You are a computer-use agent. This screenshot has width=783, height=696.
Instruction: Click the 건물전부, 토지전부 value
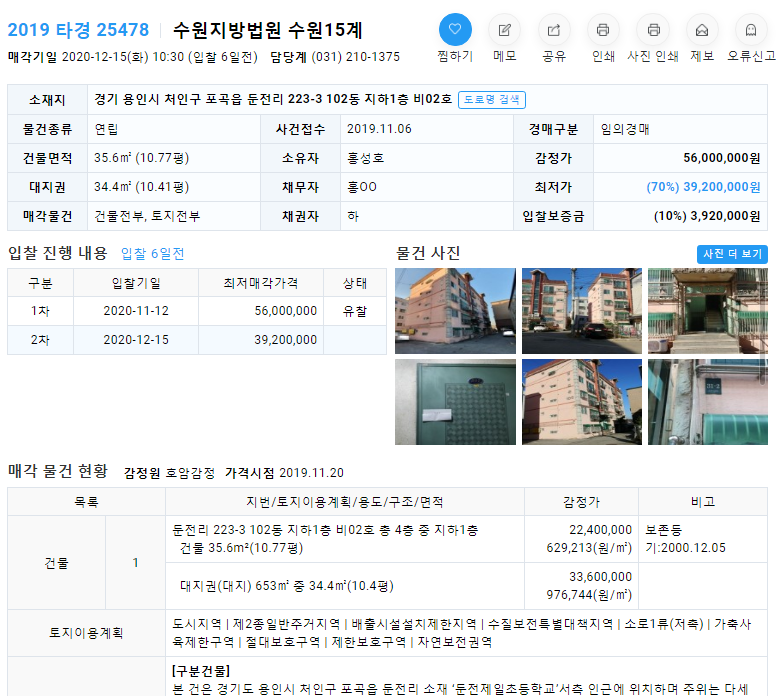coord(147,216)
